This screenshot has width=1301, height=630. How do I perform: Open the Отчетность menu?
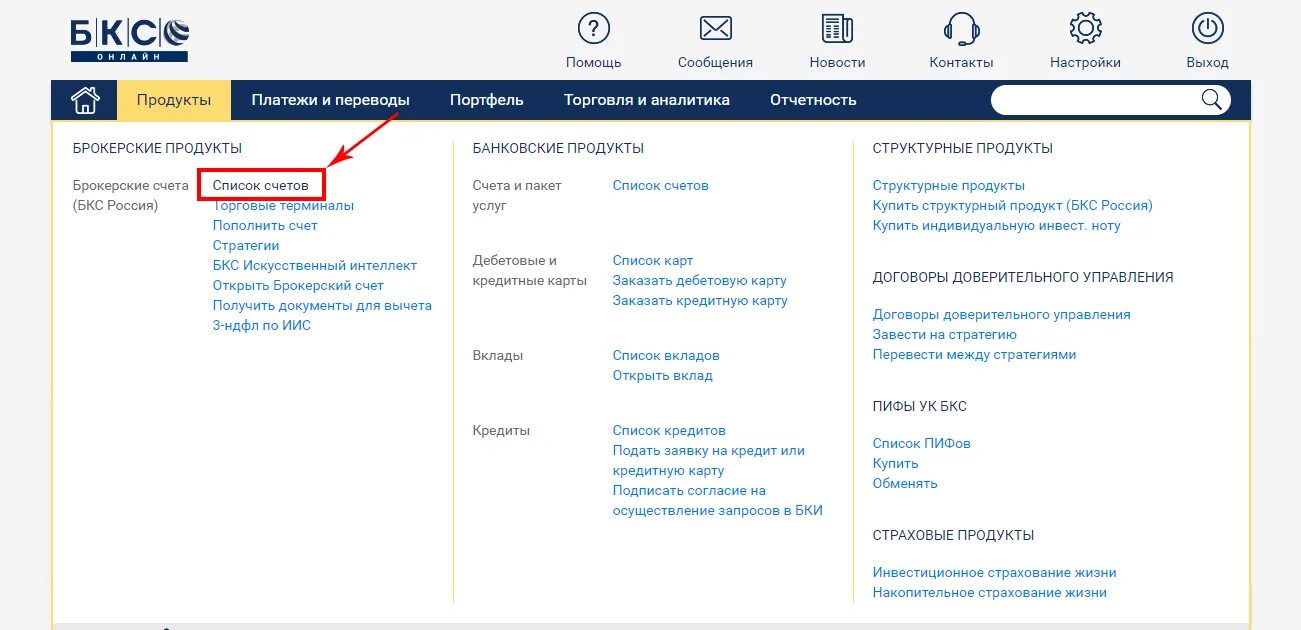pos(813,100)
